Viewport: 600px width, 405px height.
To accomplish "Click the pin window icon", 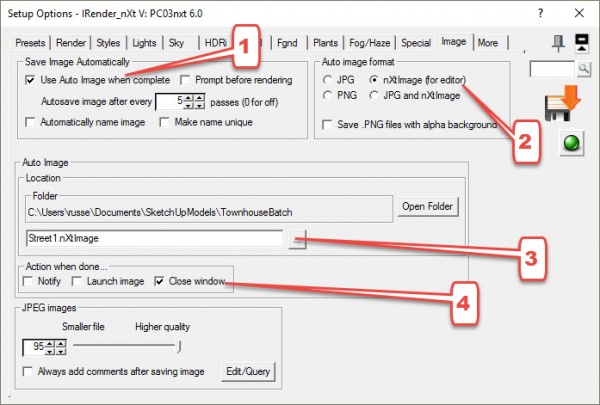I will click(x=558, y=43).
